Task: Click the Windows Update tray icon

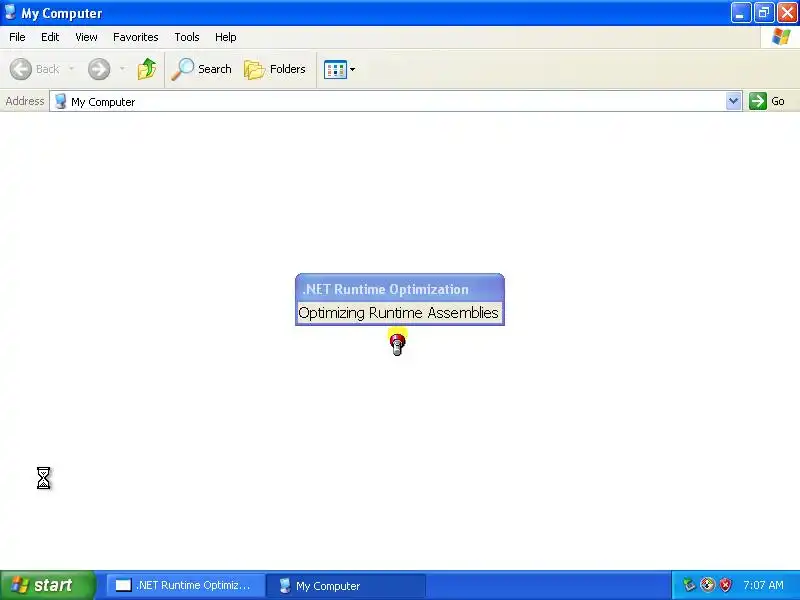Action: tap(707, 585)
